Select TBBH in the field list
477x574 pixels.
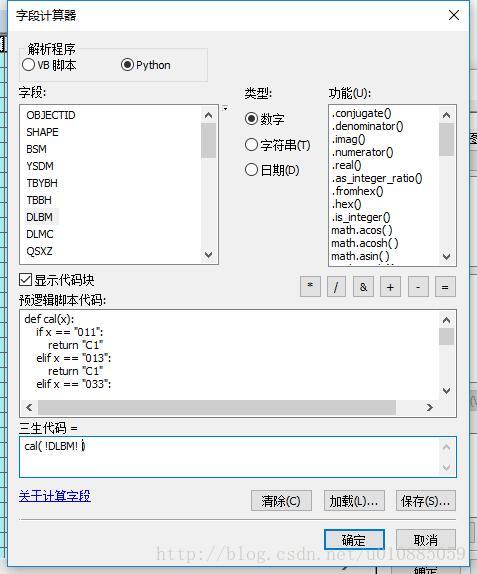pyautogui.click(x=39, y=200)
